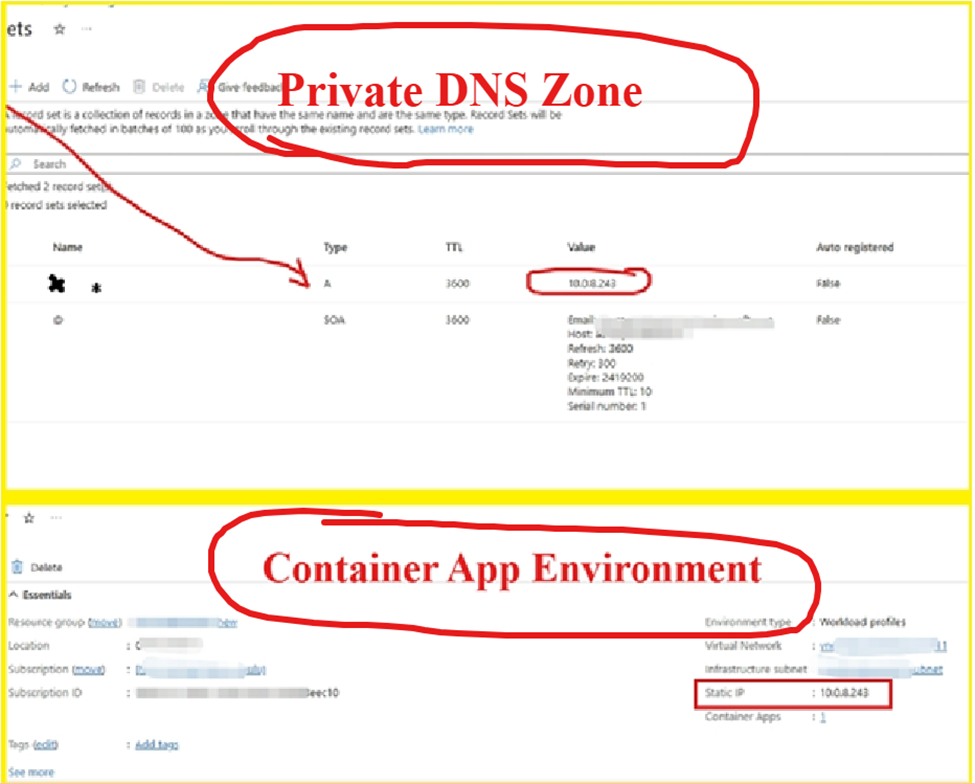Click the edit link beside Tags

[x=45, y=745]
